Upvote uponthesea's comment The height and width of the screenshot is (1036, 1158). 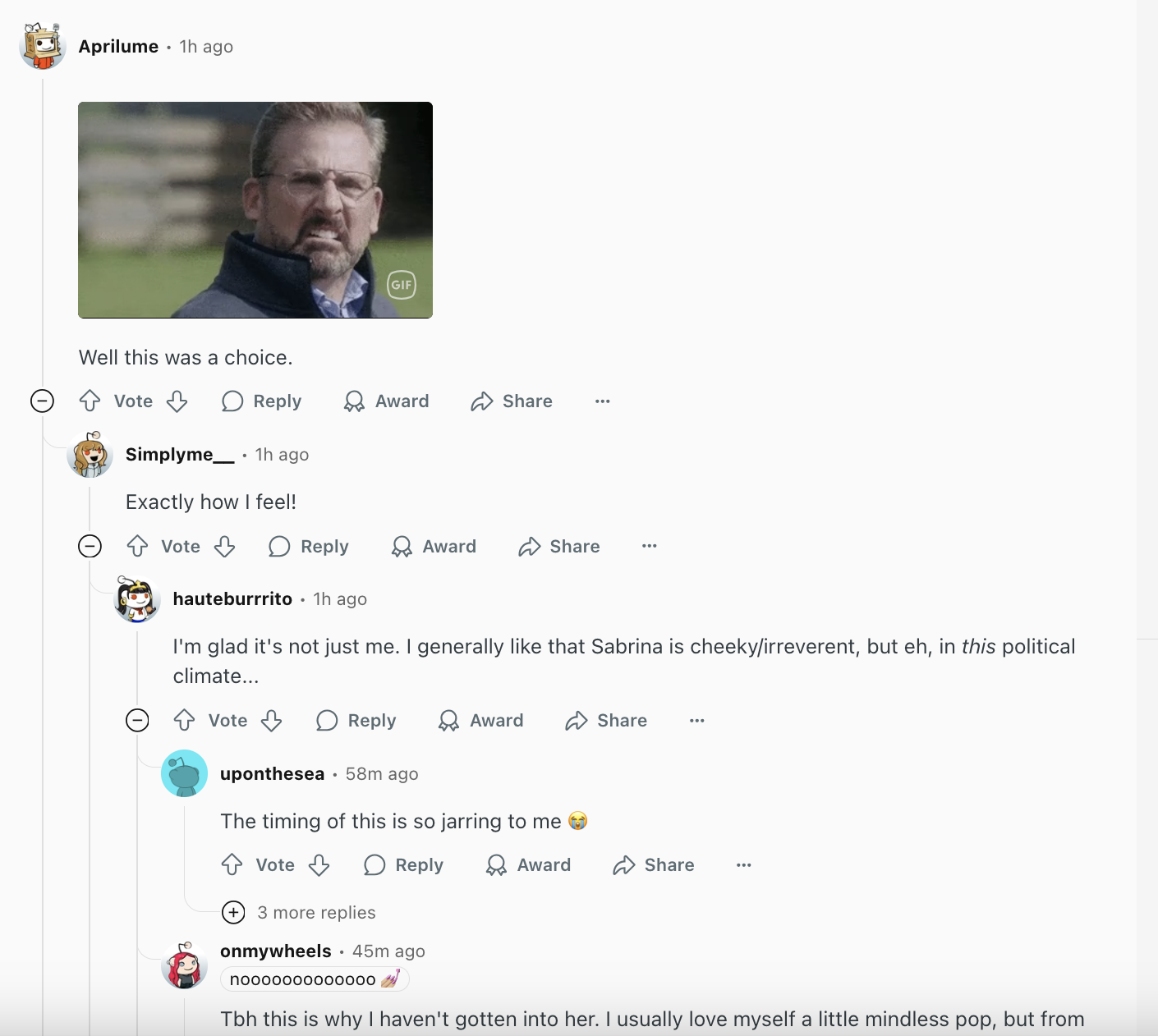tap(232, 864)
